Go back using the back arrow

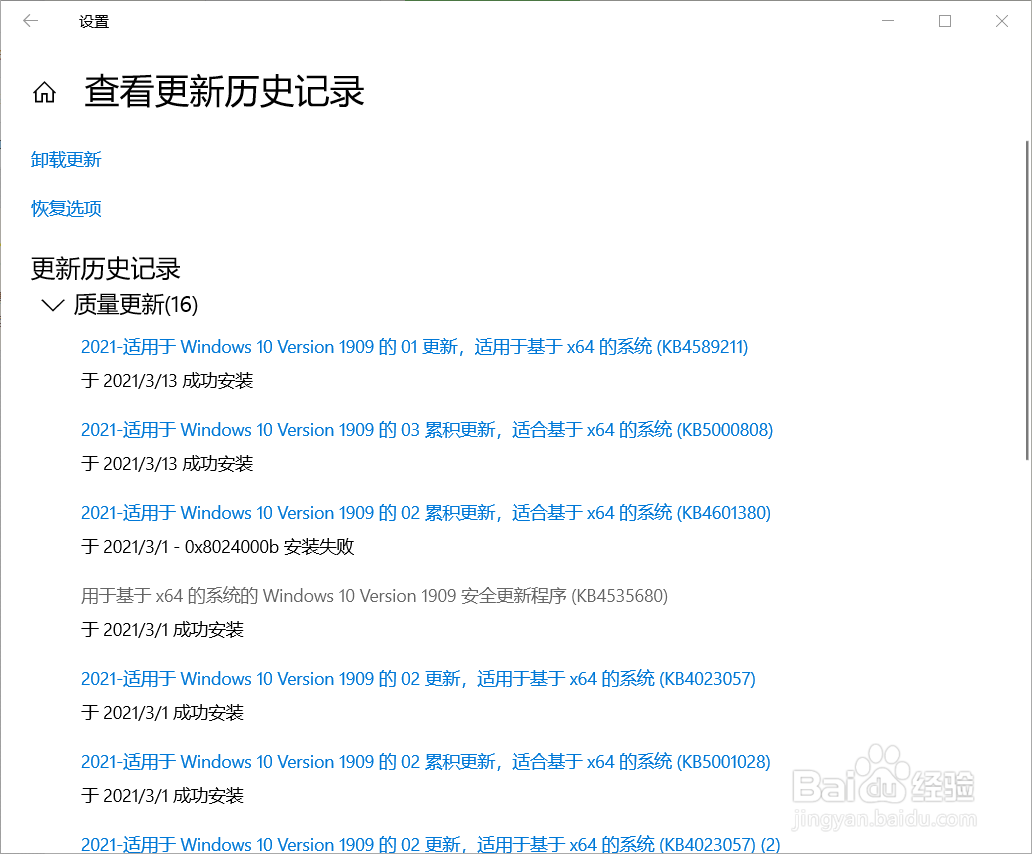[x=30, y=21]
